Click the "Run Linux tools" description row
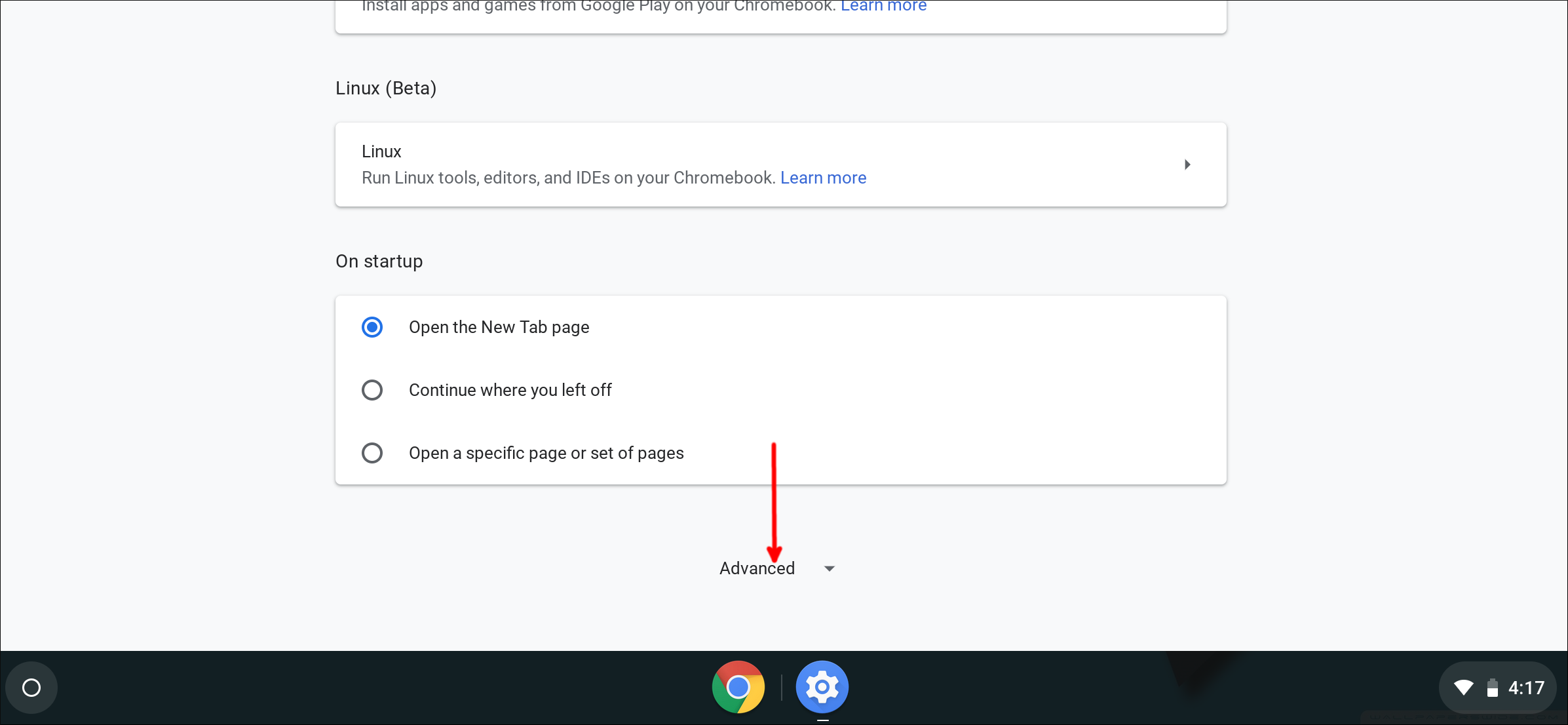 [567, 178]
